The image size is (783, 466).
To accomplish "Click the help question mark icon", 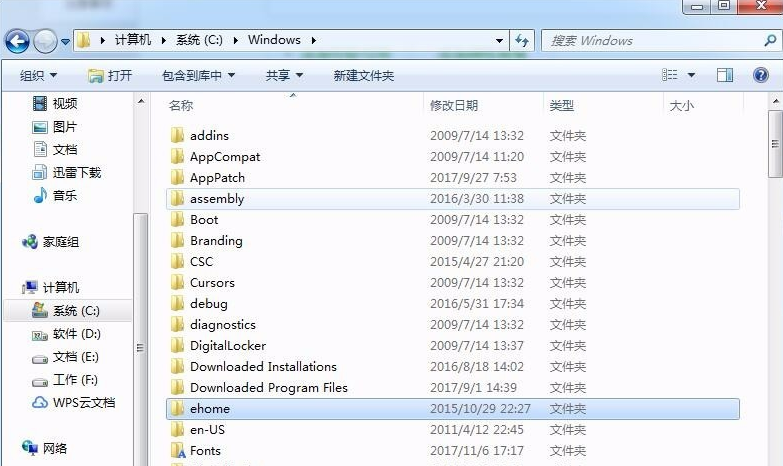I will [x=759, y=75].
